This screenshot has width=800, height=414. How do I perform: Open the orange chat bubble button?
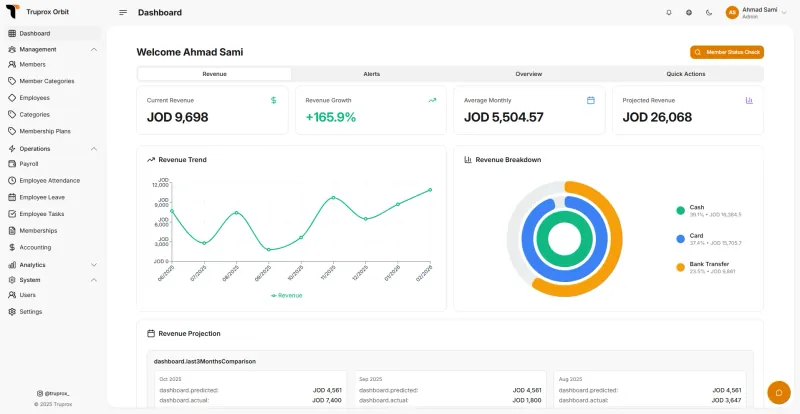[779, 393]
